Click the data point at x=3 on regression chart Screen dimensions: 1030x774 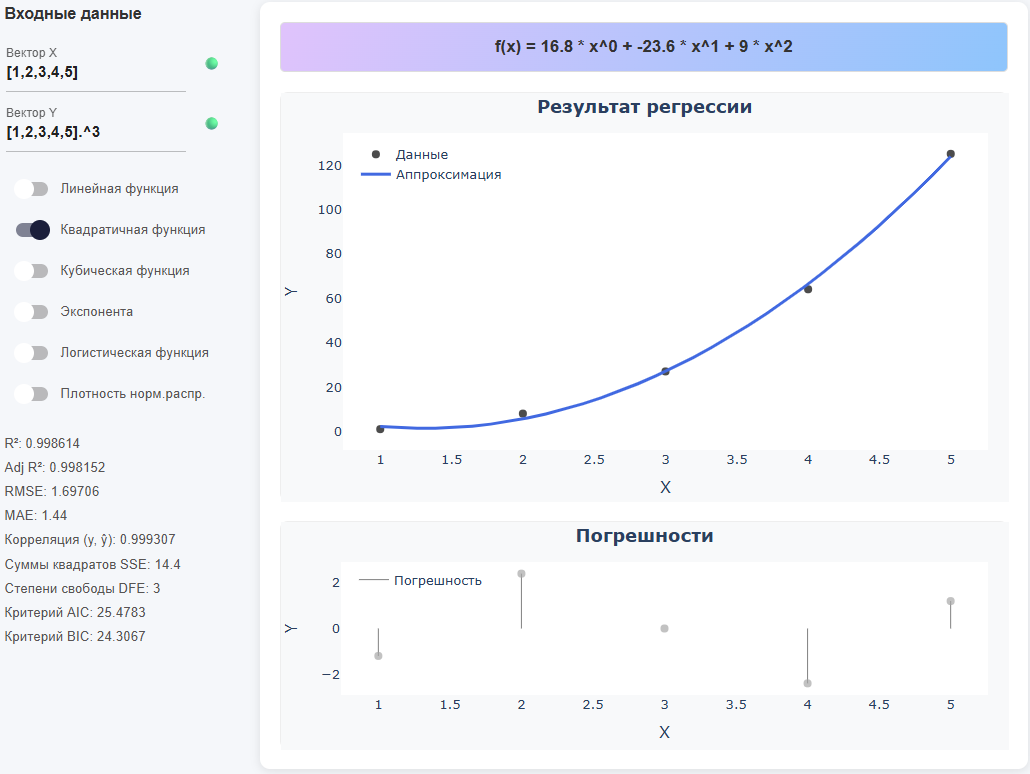(665, 369)
